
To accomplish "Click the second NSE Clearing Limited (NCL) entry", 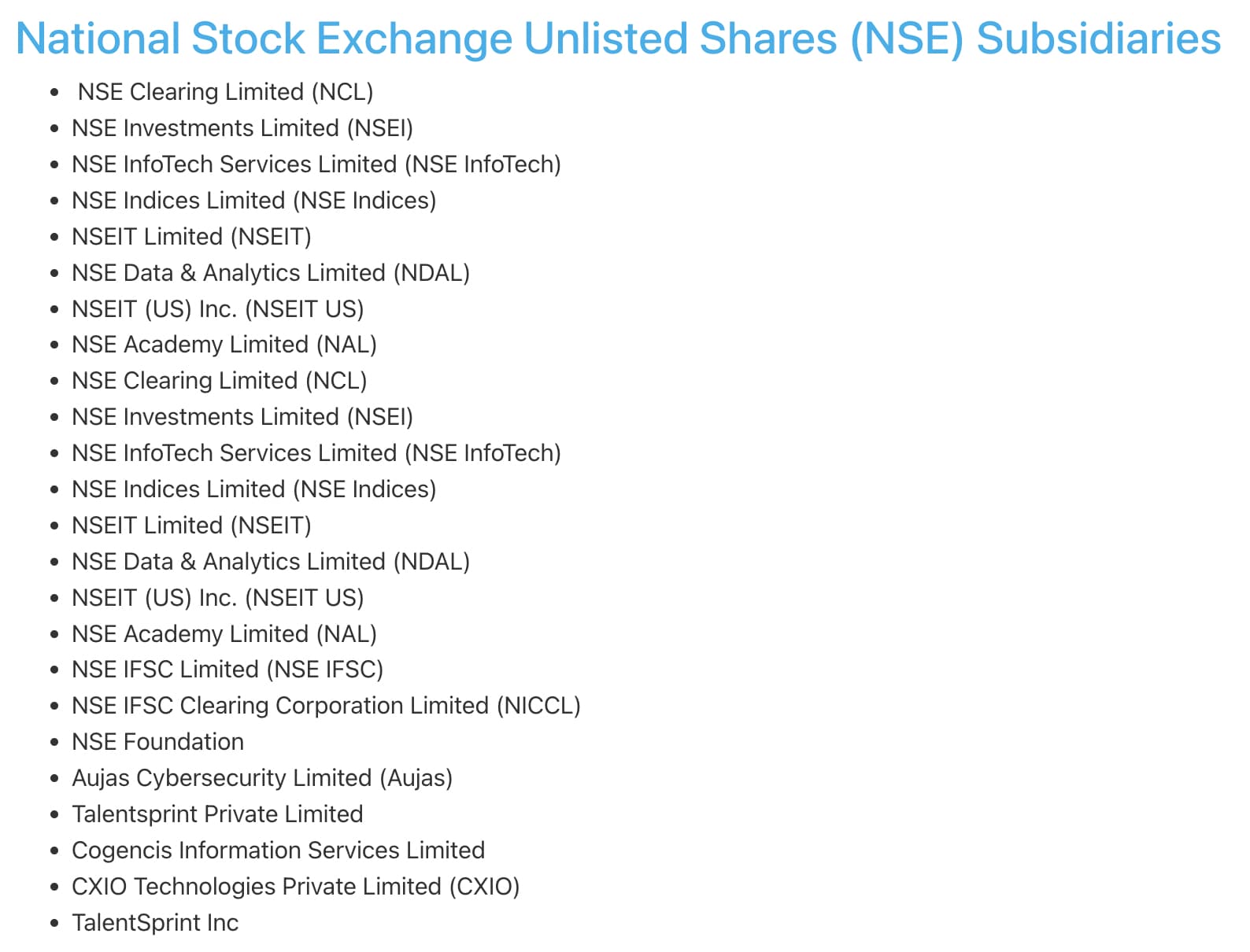I will [x=220, y=381].
